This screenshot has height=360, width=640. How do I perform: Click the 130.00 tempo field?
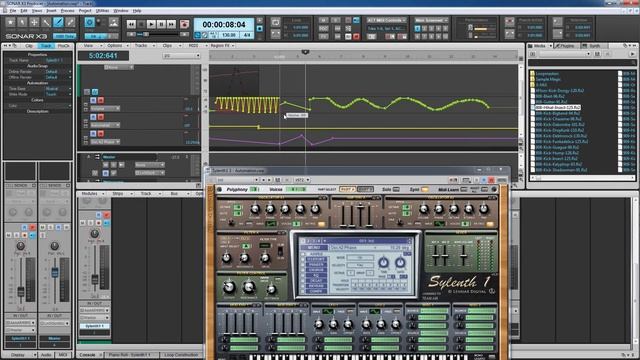tap(229, 36)
